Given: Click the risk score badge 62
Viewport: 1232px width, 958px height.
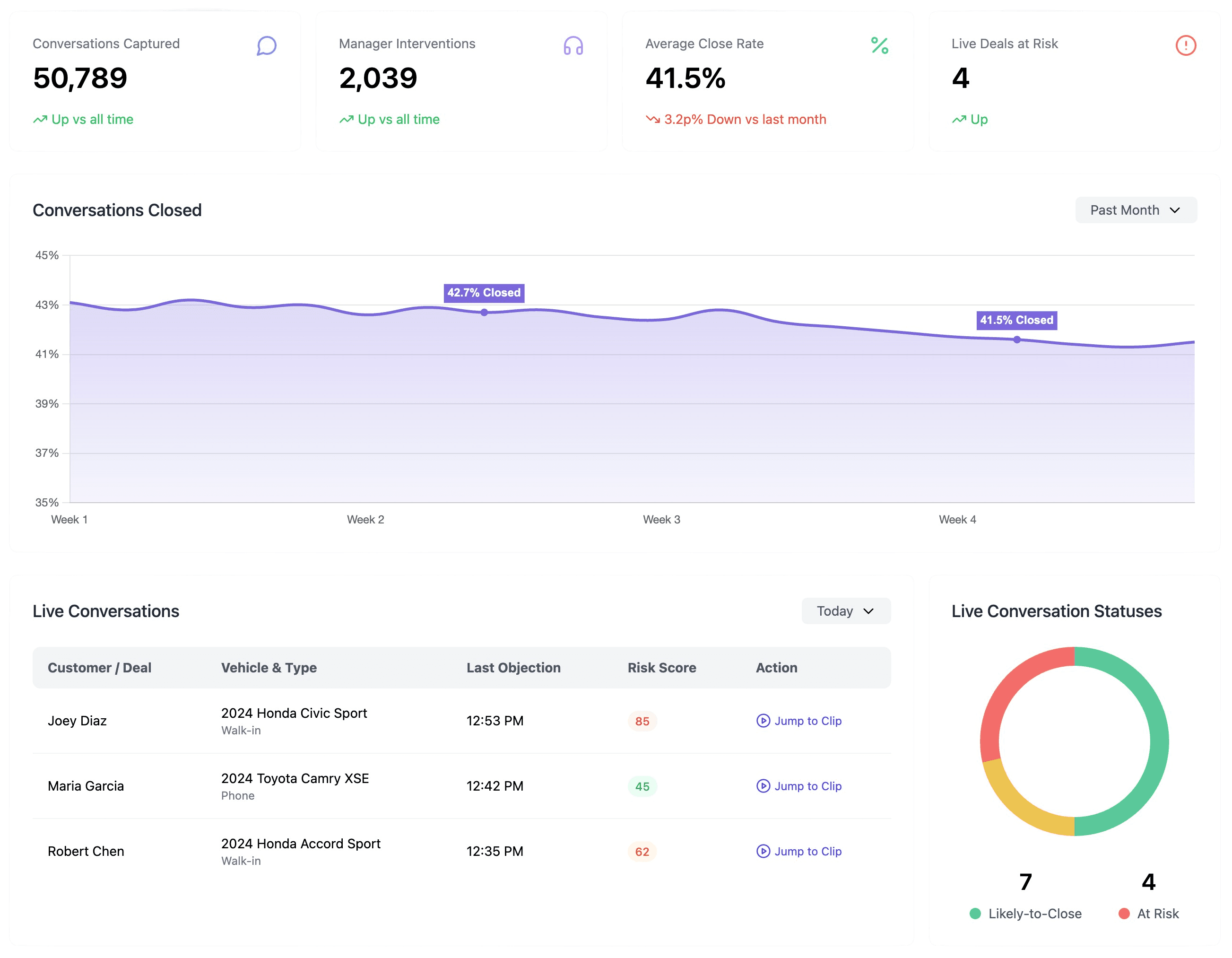Looking at the screenshot, I should tap(642, 853).
